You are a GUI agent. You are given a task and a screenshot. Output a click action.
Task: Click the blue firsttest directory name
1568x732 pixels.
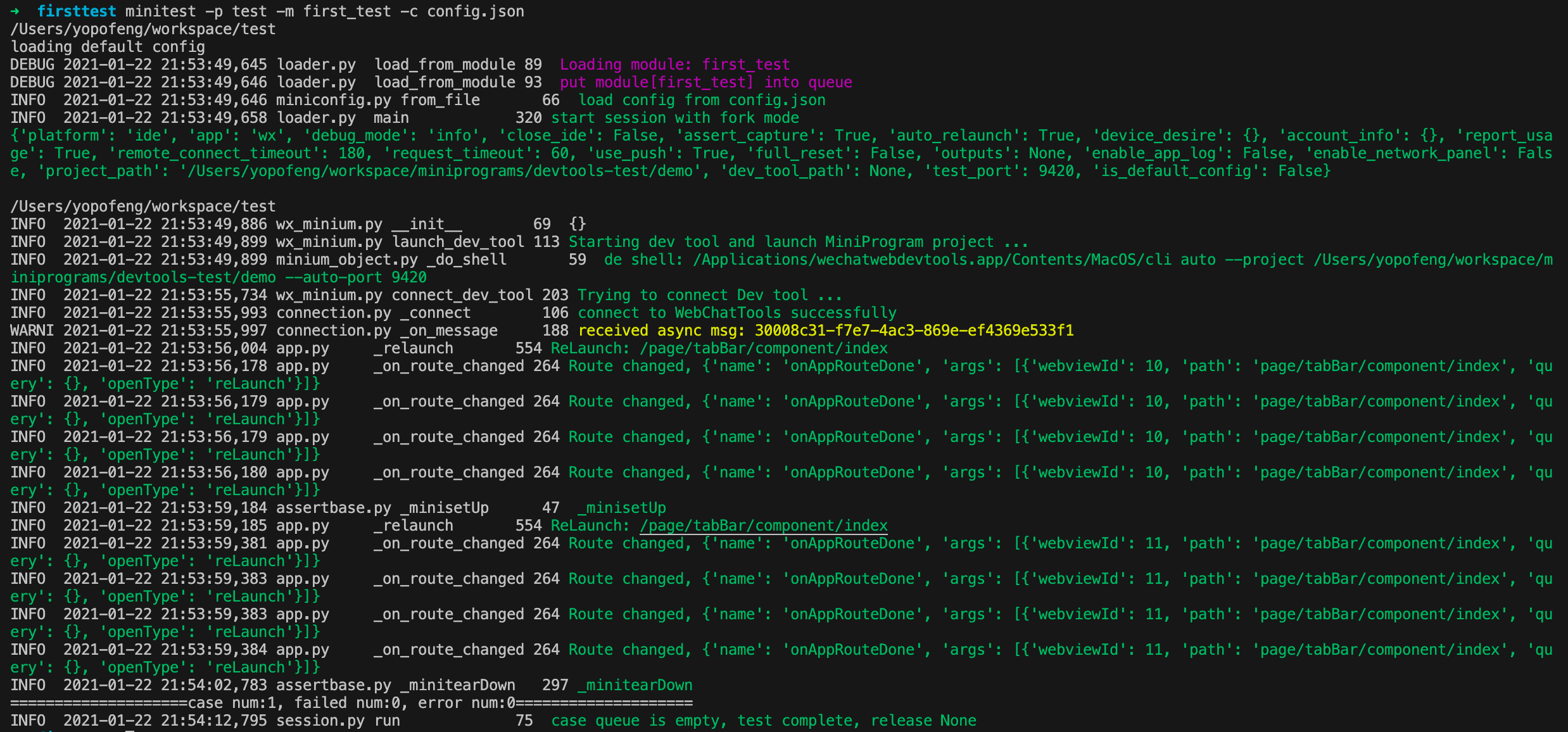76,11
